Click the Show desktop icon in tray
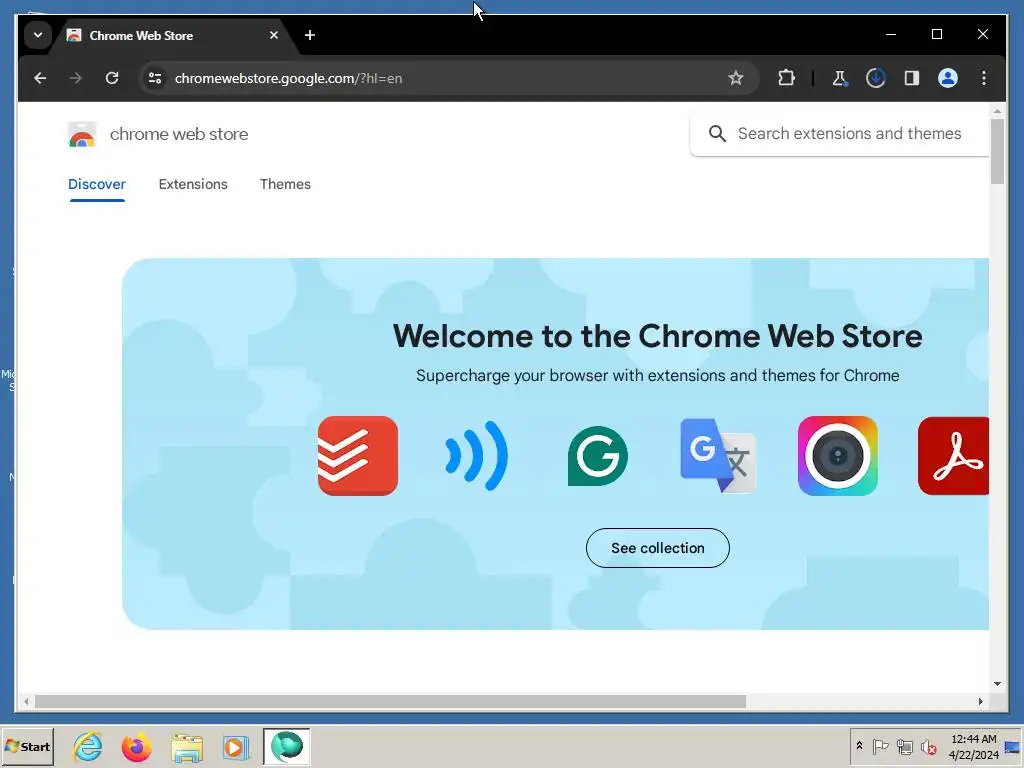 click(1012, 746)
